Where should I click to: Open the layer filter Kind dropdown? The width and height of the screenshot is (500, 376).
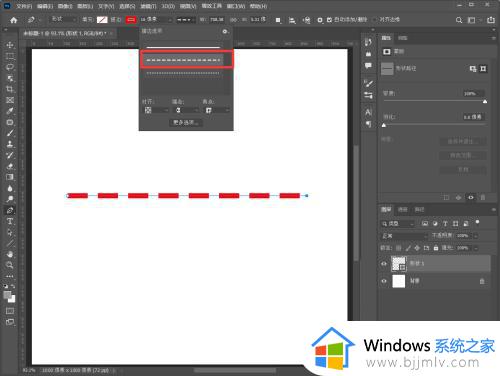[398, 224]
